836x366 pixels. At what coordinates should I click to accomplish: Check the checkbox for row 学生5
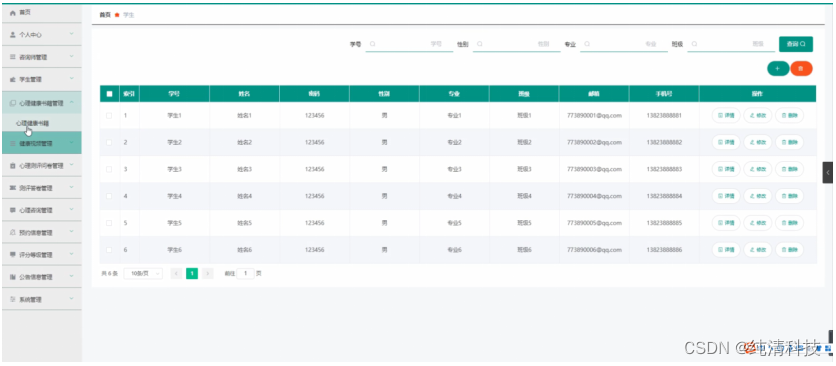(109, 223)
